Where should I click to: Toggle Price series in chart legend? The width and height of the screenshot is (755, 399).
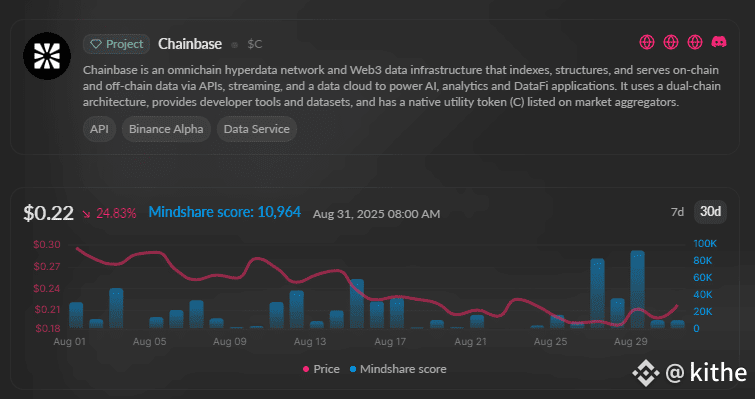coord(321,369)
